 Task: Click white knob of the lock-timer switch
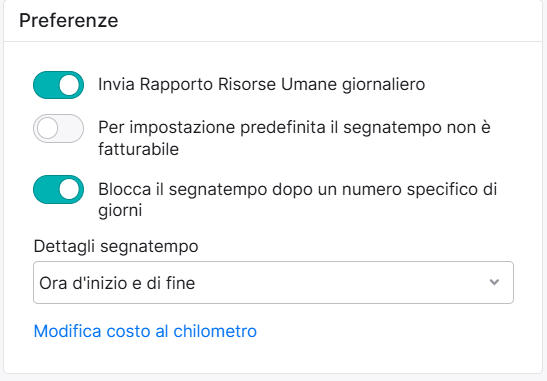69,189
